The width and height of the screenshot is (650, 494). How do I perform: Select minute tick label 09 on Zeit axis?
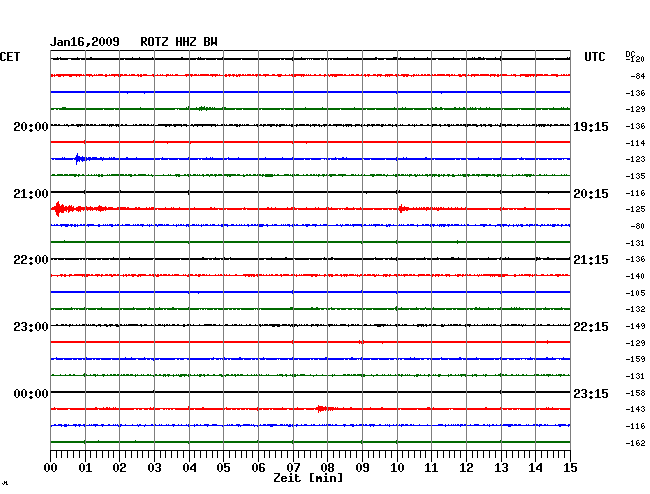pos(362,467)
